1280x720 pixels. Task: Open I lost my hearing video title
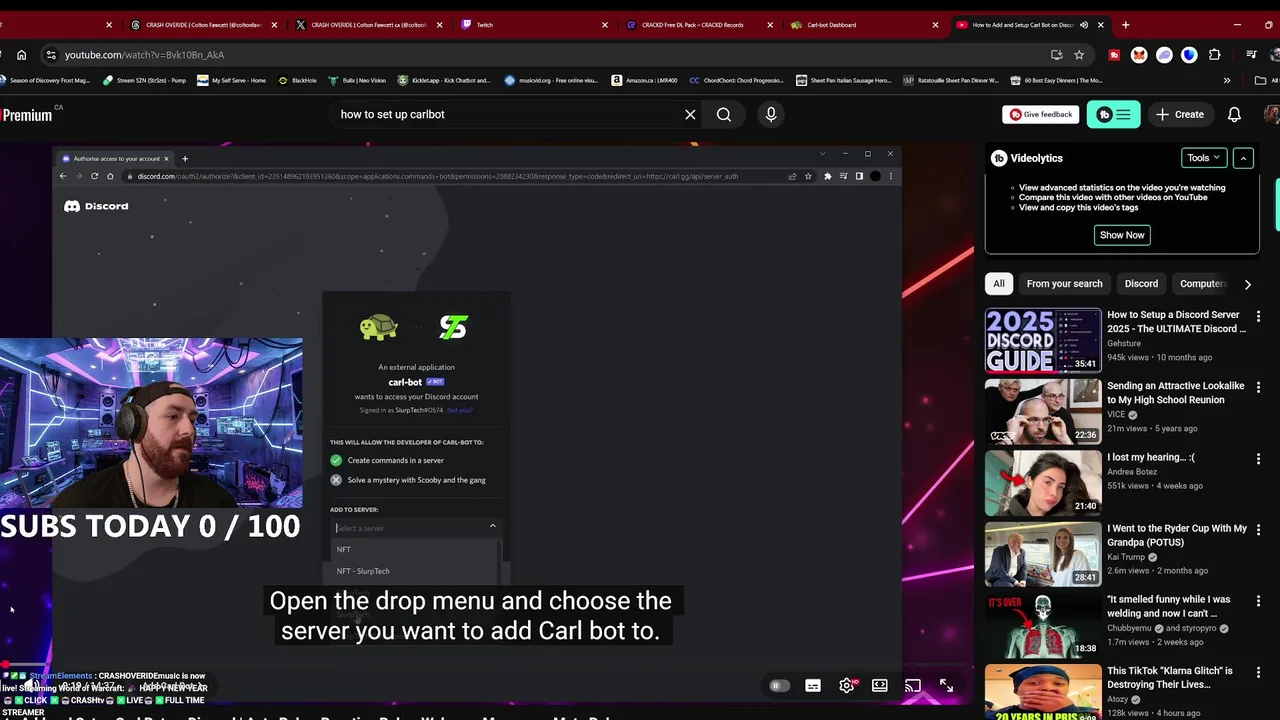point(1150,458)
